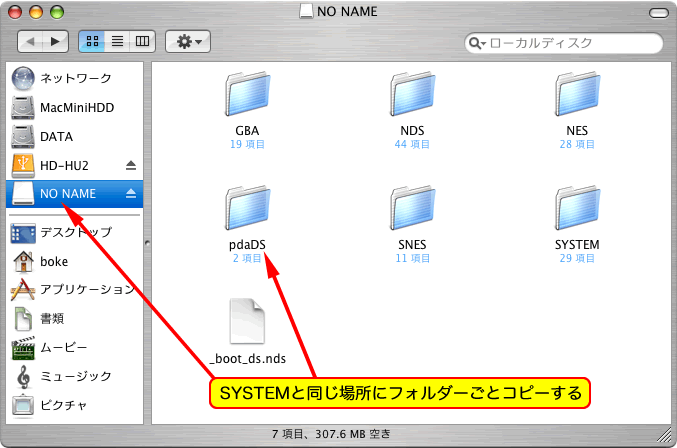Open アプリケーション icon in sidebar
677x448 pixels.
pyautogui.click(x=23, y=290)
